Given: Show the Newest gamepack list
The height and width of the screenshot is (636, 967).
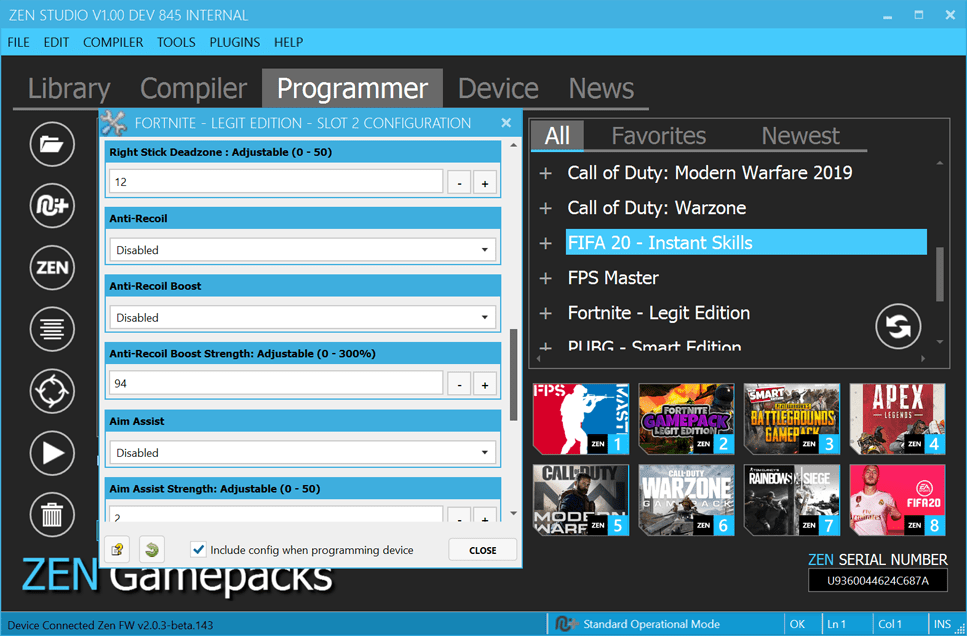Looking at the screenshot, I should [800, 136].
